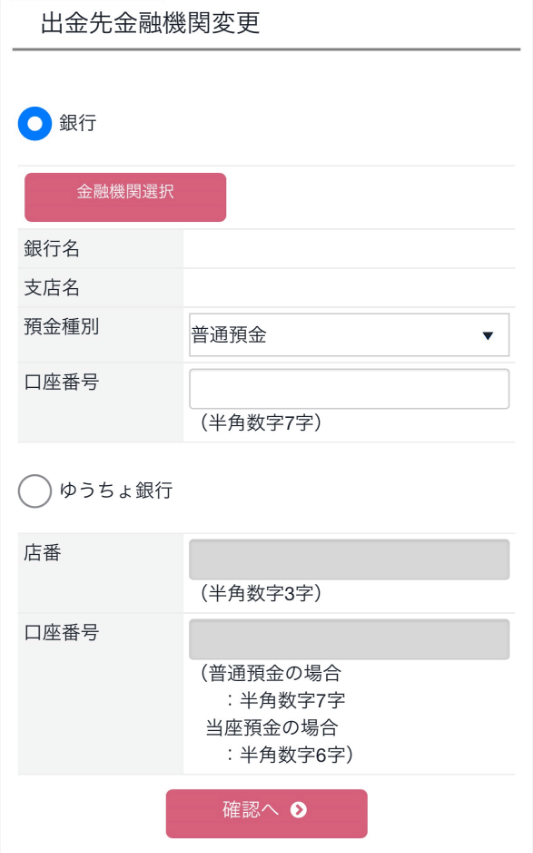Select the ゆうちょ銀行 radio button
The width and height of the screenshot is (533, 853).
[x=35, y=491]
